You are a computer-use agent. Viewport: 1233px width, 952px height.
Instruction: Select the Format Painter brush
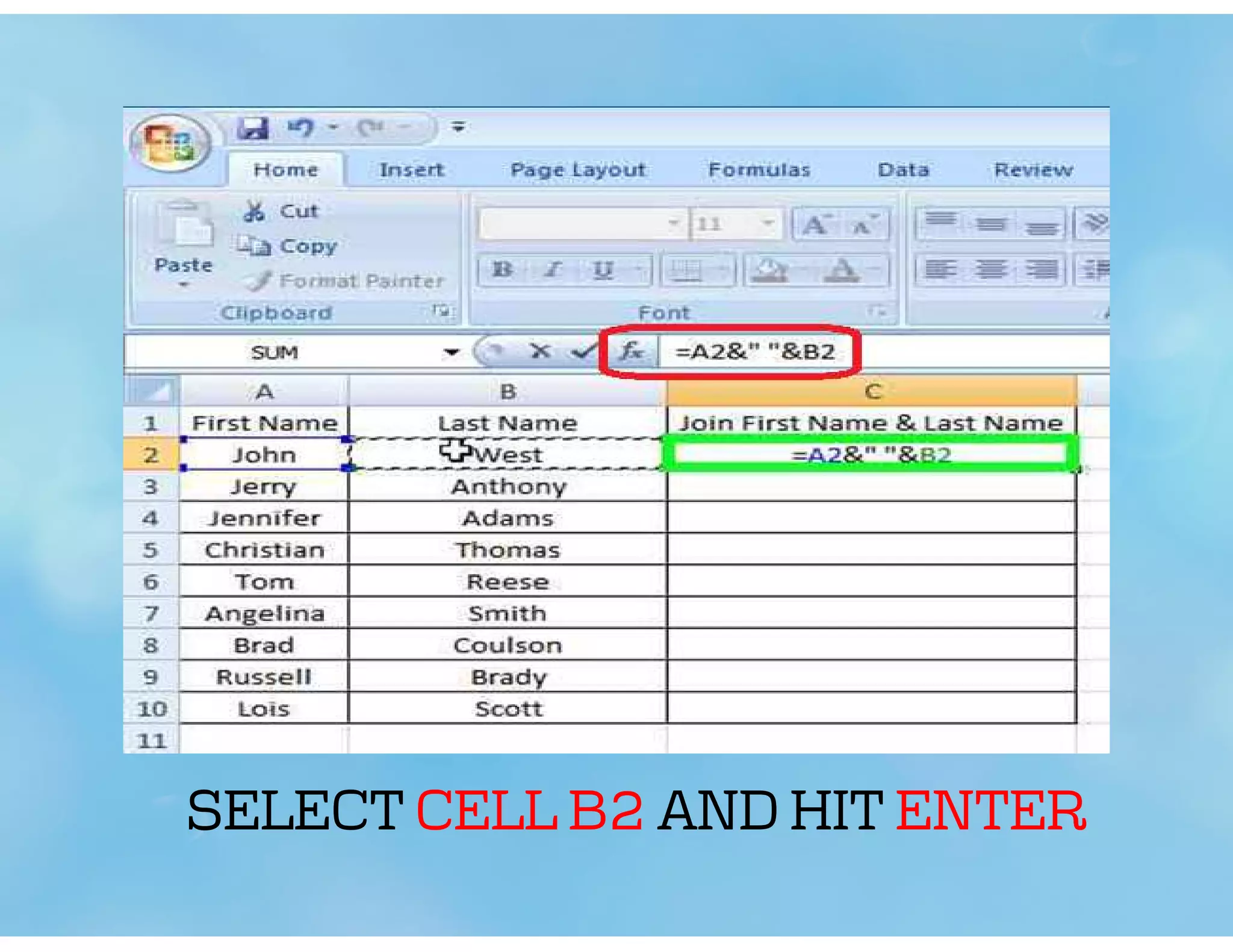(260, 280)
